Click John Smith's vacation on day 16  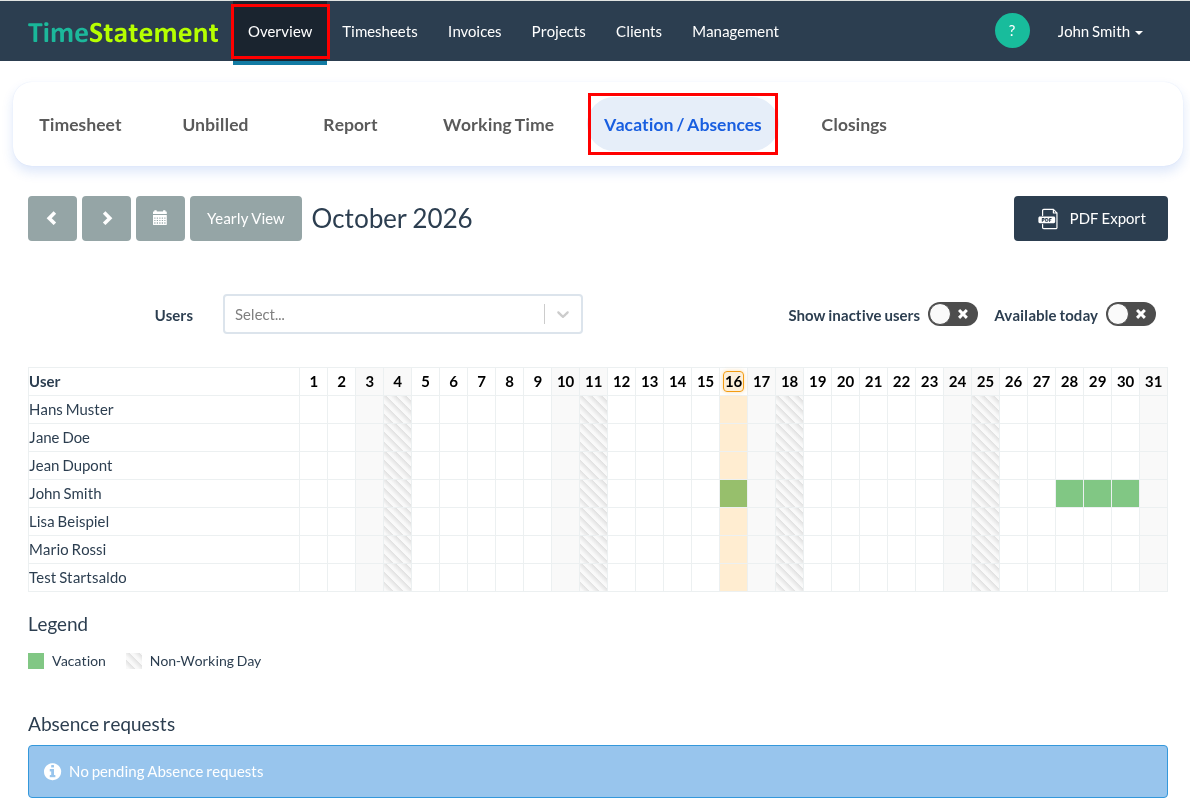(733, 493)
